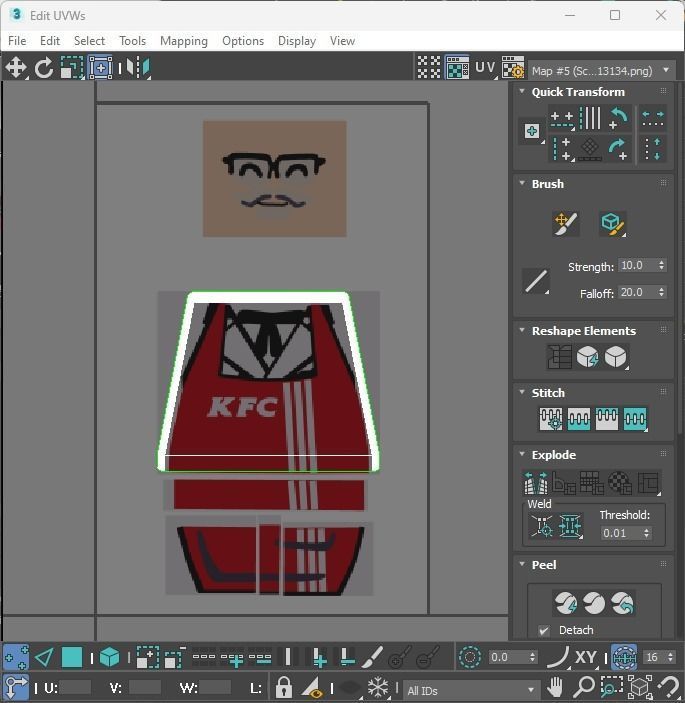Image resolution: width=685 pixels, height=703 pixels.
Task: Collapse the Brush rollout
Action: (522, 183)
